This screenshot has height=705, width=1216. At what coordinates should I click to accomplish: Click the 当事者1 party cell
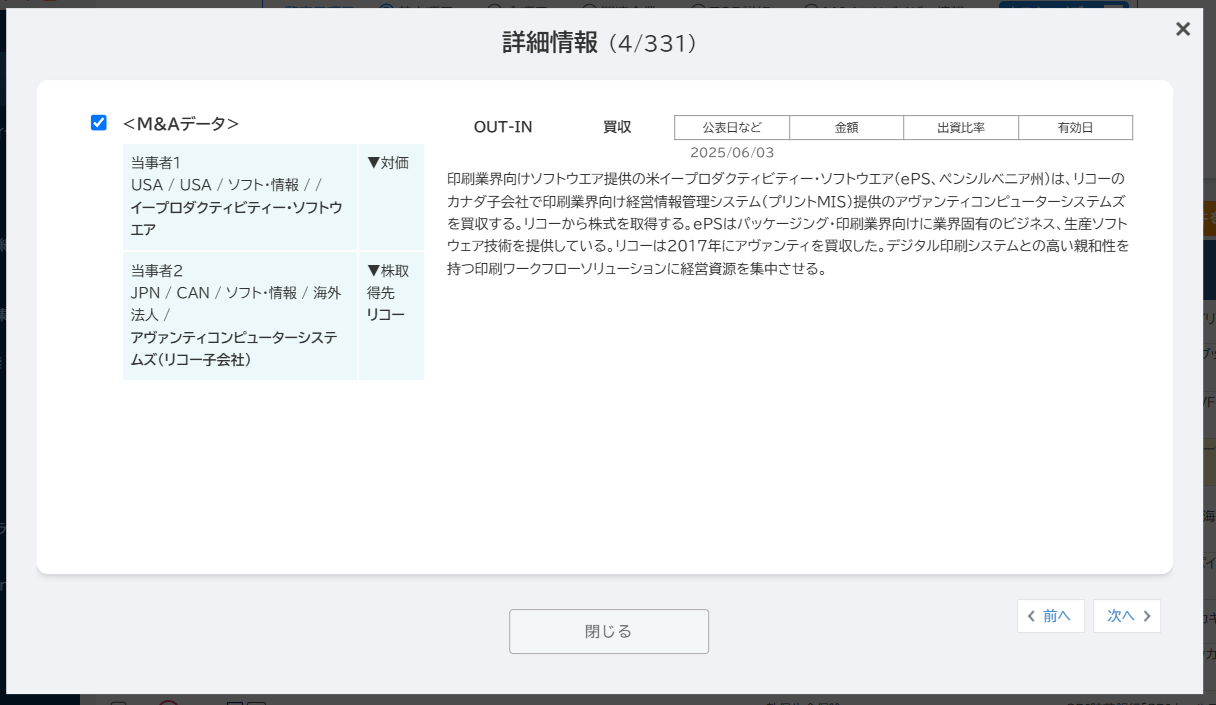click(x=240, y=196)
